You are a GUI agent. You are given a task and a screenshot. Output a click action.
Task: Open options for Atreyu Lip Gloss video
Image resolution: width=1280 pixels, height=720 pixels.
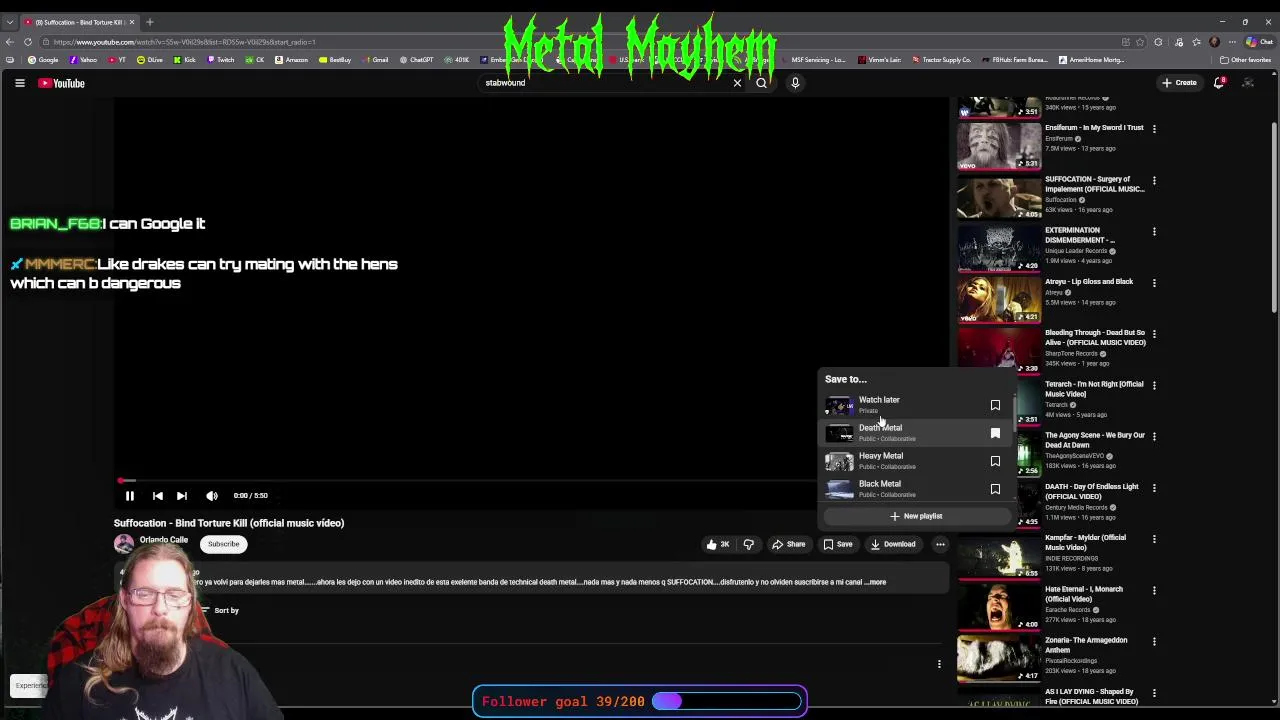tap(1154, 283)
